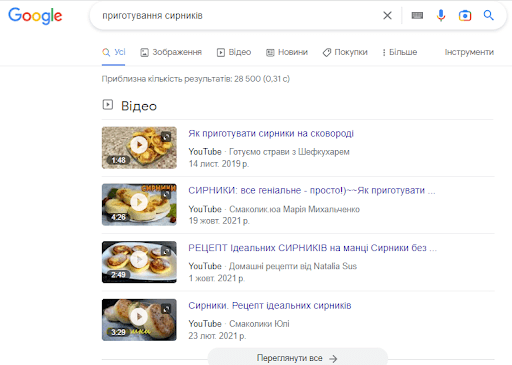Open the on-screen keyboard icon
Viewport: 512px width, 365px height.
[x=417, y=15]
